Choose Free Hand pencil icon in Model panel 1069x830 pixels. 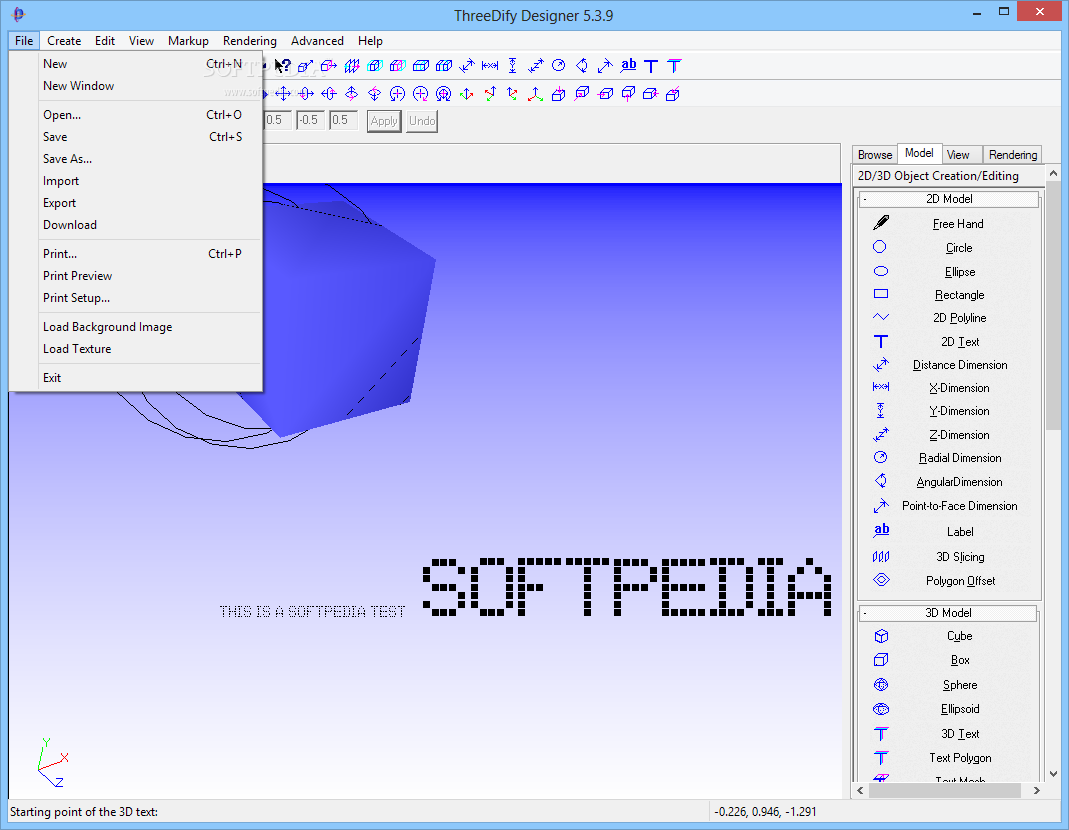[x=881, y=223]
